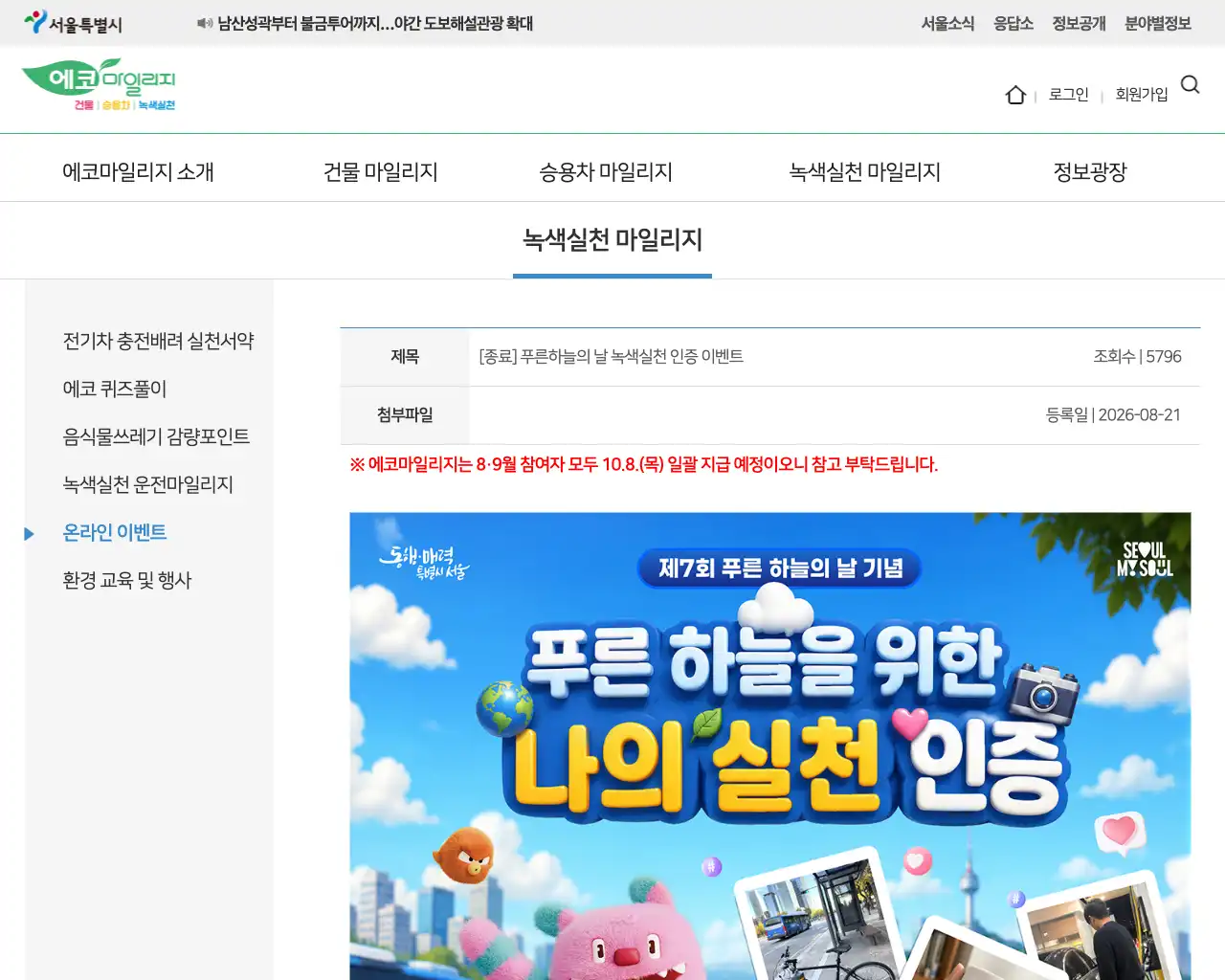
Task: Go to 녹색실천 운전마일리지
Action: click(148, 484)
